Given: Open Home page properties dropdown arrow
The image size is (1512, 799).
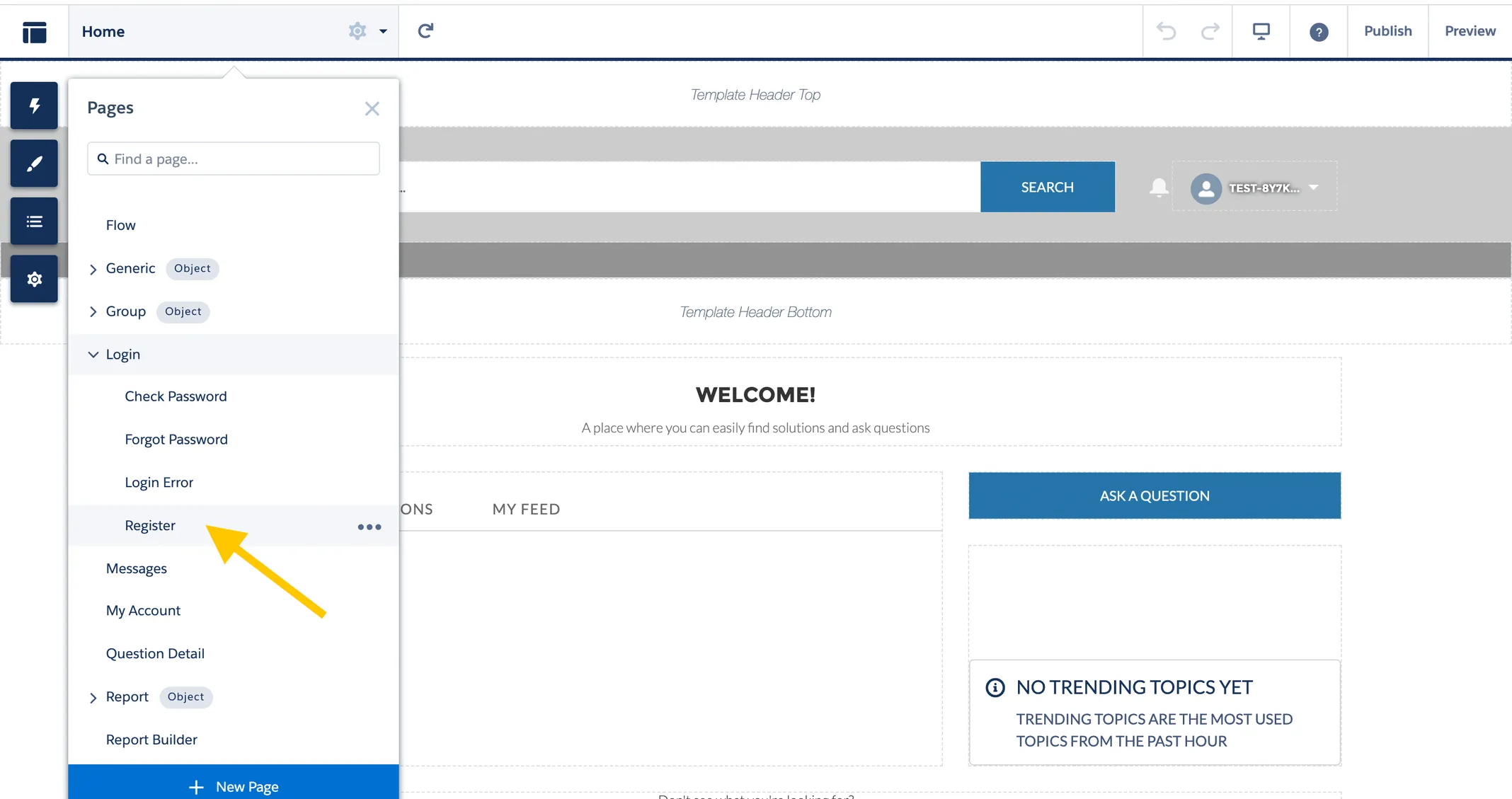Looking at the screenshot, I should coord(383,31).
